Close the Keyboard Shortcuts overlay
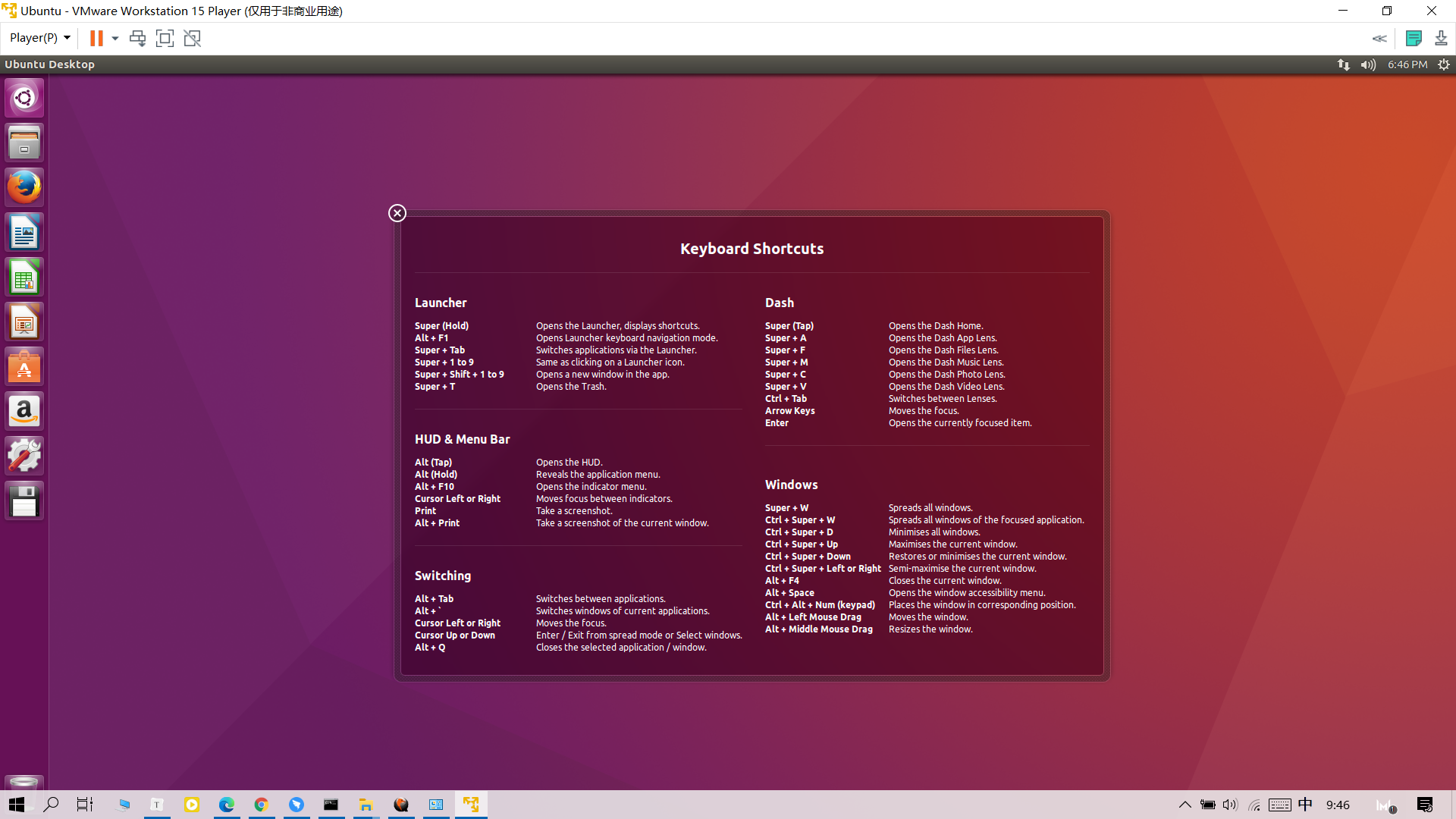 point(397,213)
